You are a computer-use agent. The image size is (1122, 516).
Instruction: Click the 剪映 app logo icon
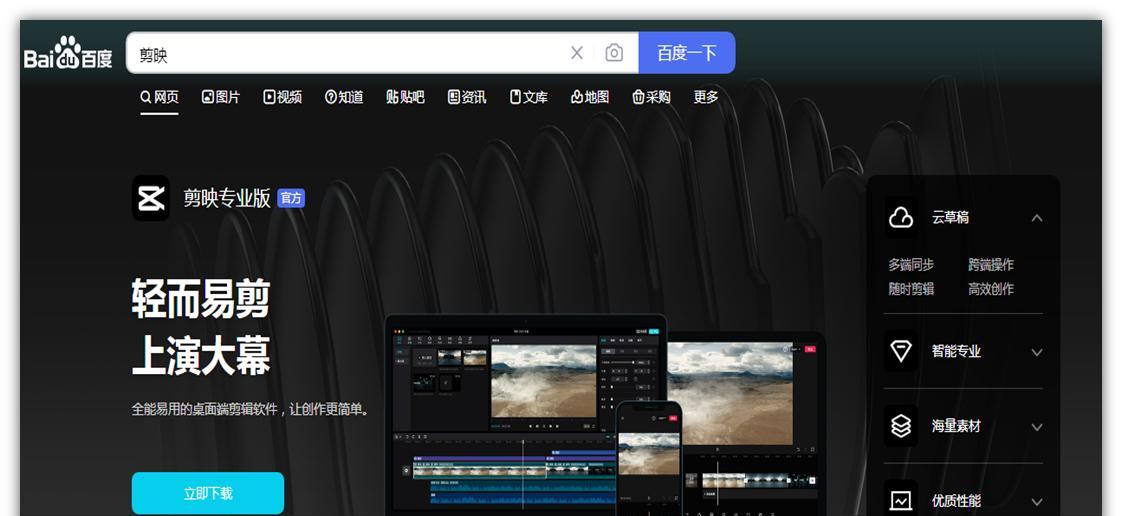coord(151,198)
